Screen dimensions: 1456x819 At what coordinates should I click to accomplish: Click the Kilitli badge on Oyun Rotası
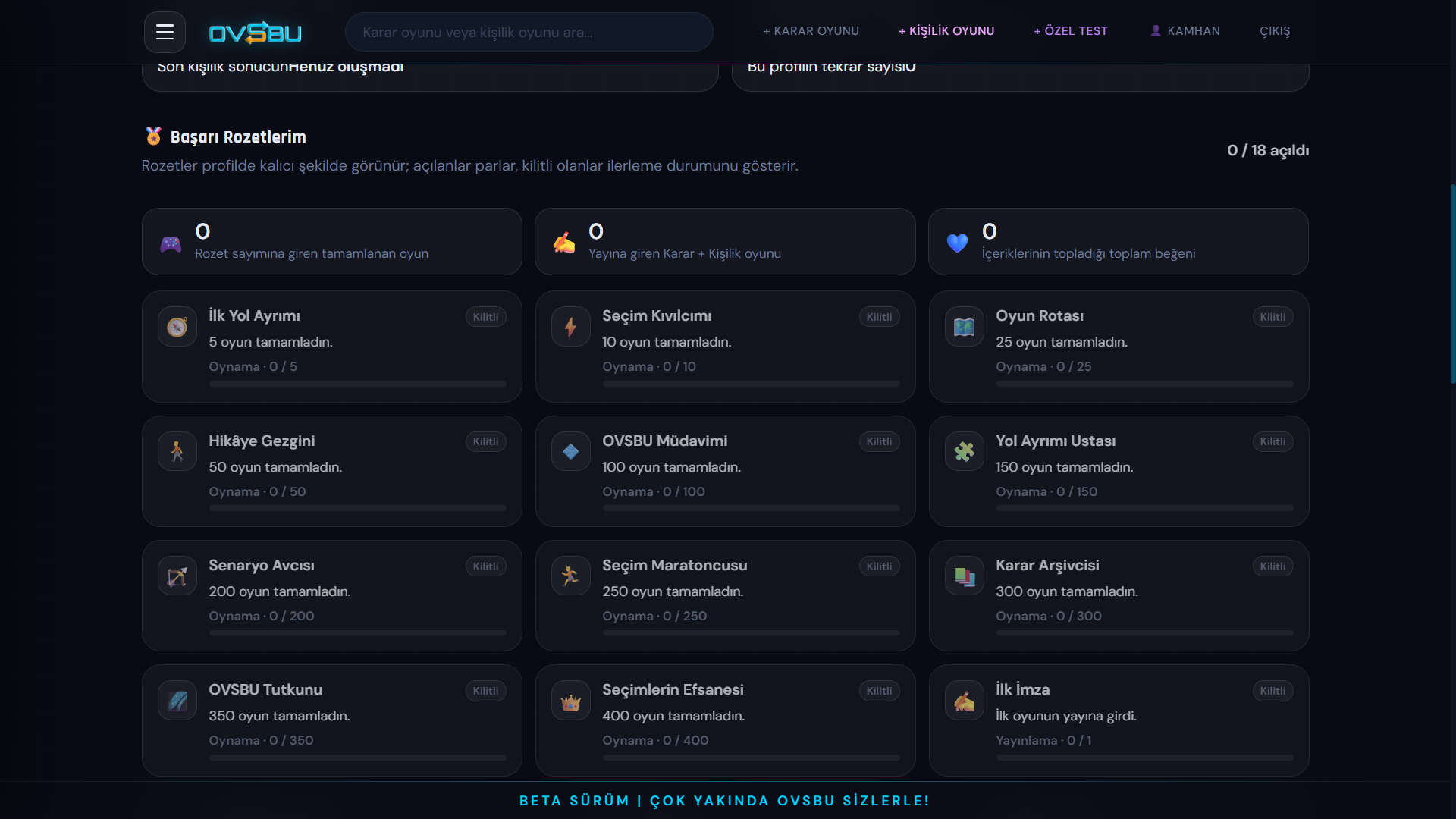1273,317
